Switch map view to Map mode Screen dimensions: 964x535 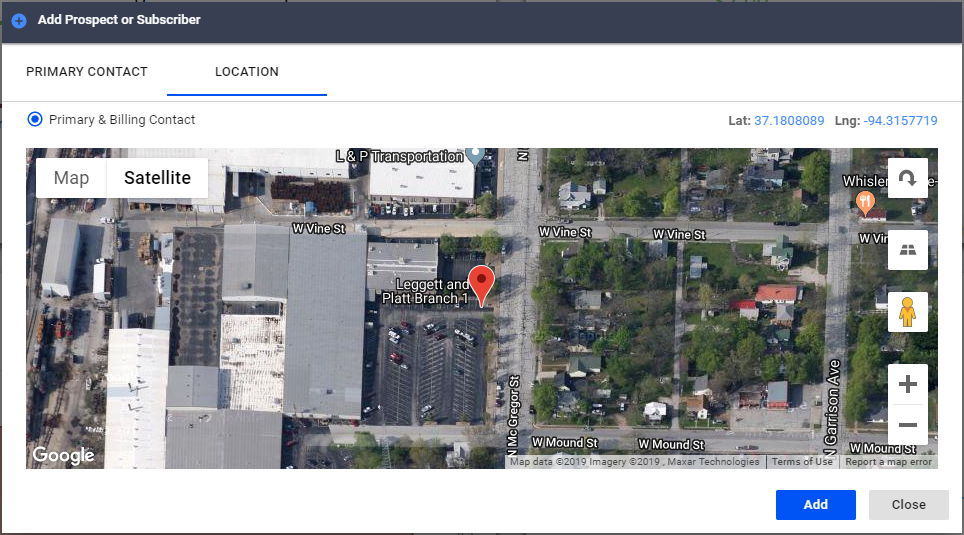point(71,178)
